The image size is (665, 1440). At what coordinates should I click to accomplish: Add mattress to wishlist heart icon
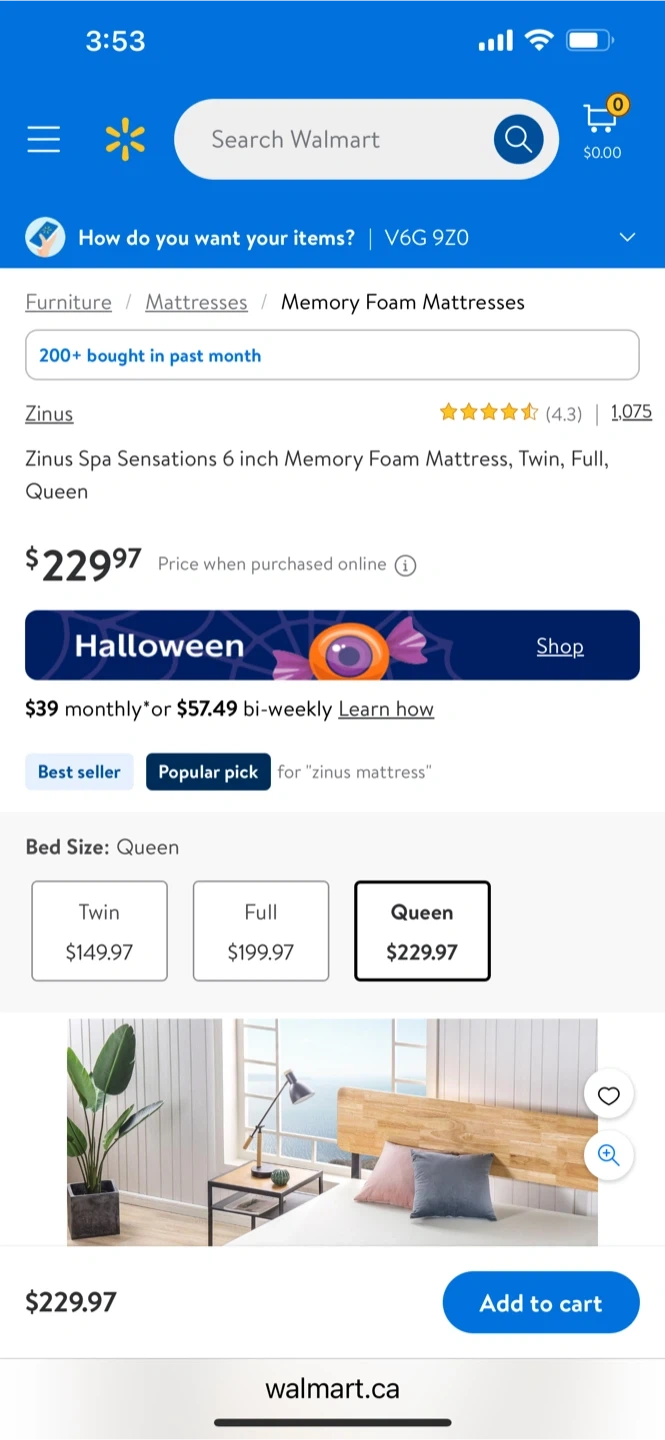pyautogui.click(x=608, y=1096)
